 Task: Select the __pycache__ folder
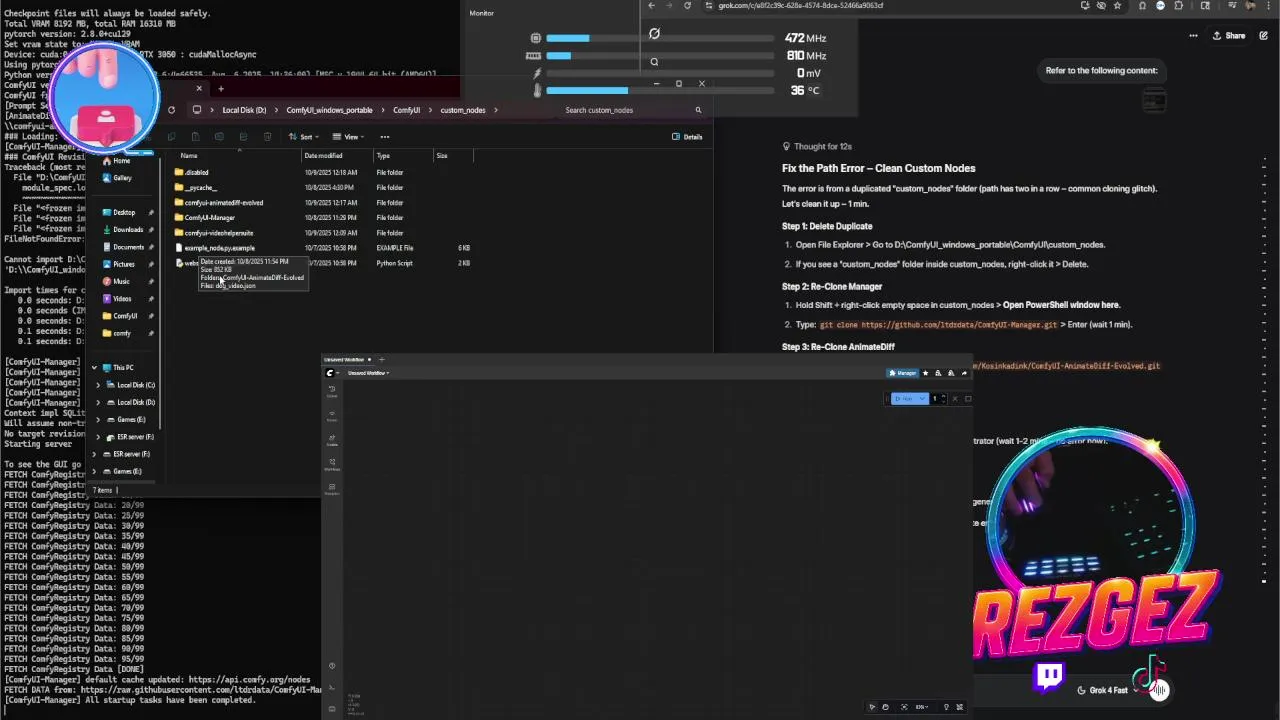coord(197,187)
